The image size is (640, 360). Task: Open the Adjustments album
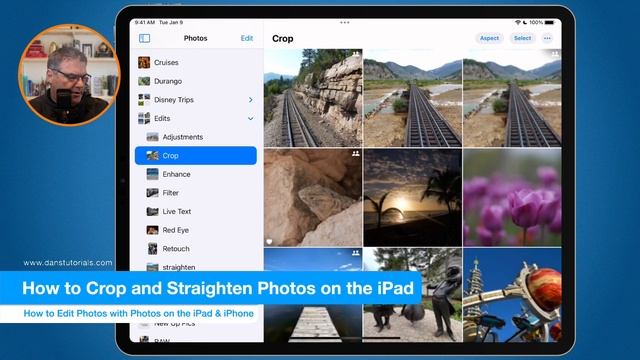(196, 137)
